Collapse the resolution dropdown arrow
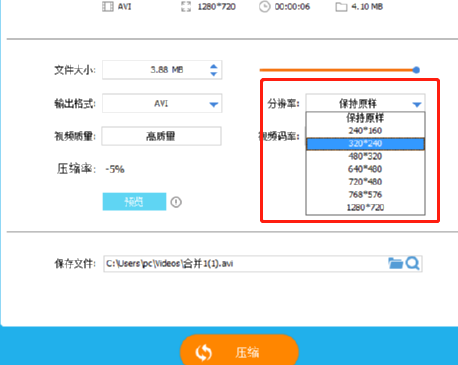The image size is (458, 365). (x=417, y=104)
